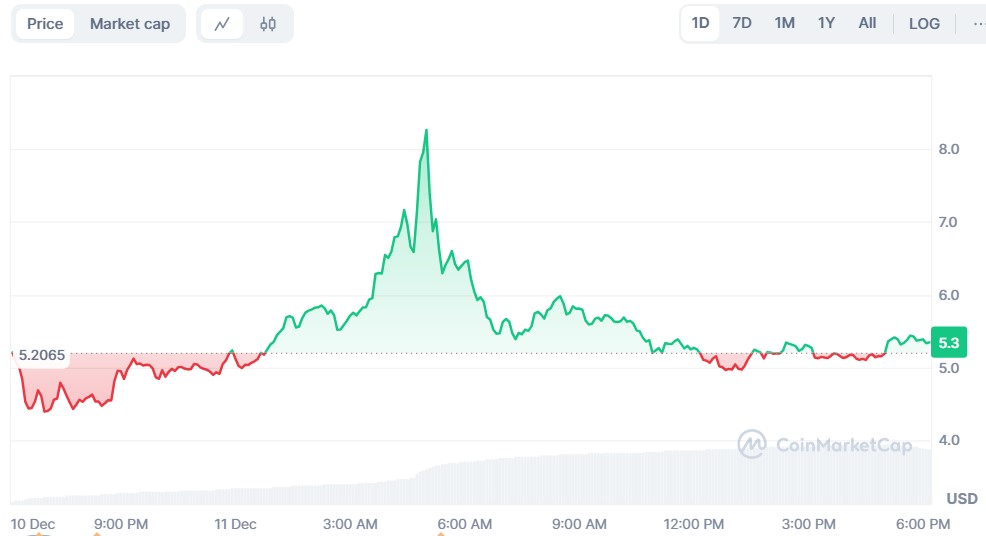
Task: Switch to line chart view
Action: point(222,24)
